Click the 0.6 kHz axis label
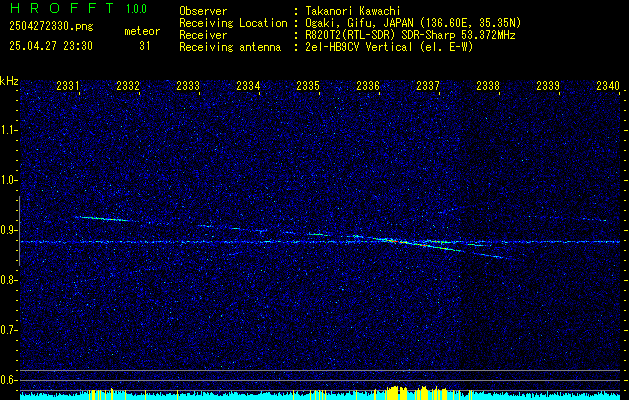The height and width of the screenshot is (400, 629). click(x=8, y=380)
